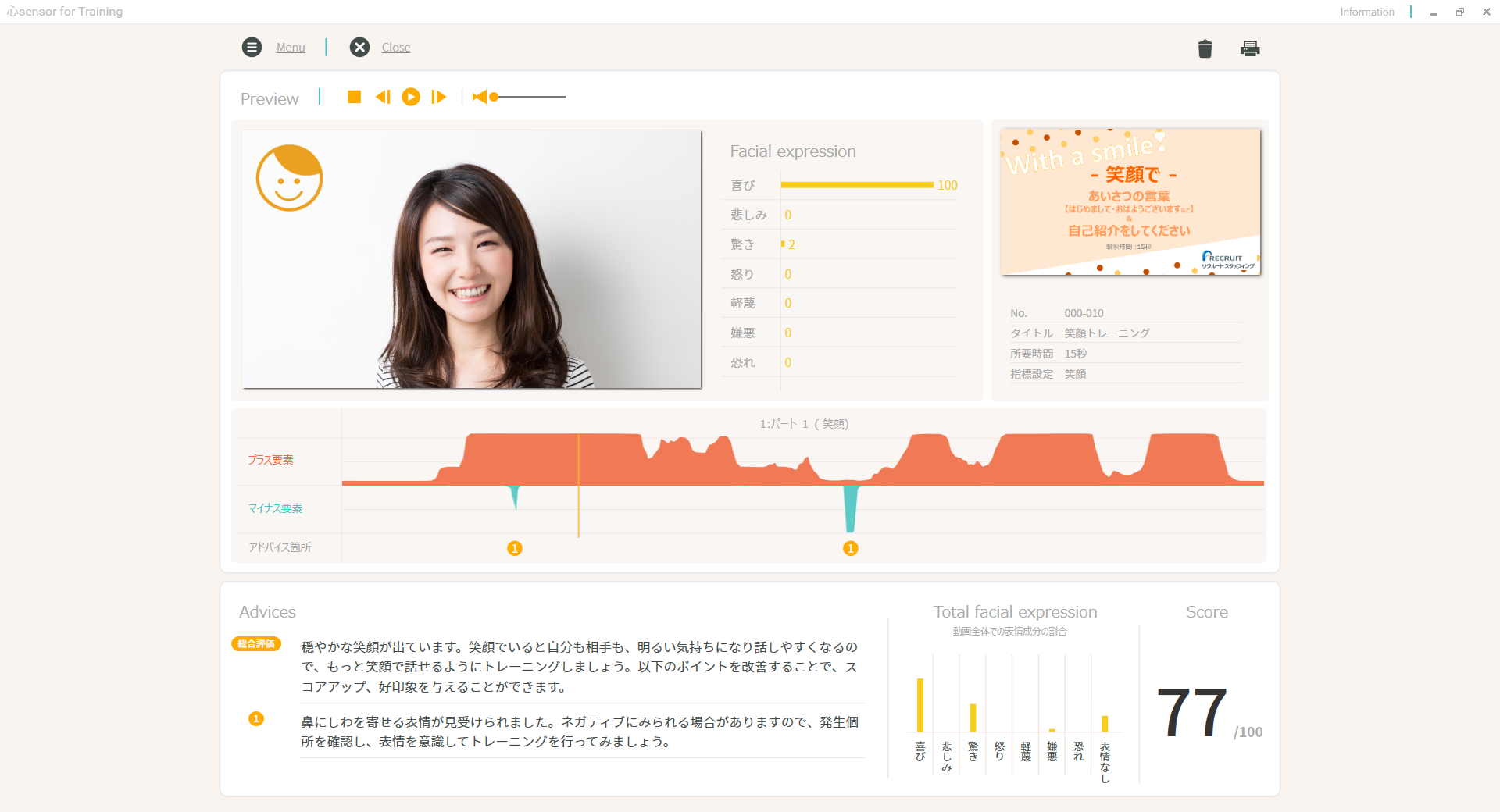Image resolution: width=1500 pixels, height=812 pixels.
Task: Click the Close X icon
Action: (359, 48)
